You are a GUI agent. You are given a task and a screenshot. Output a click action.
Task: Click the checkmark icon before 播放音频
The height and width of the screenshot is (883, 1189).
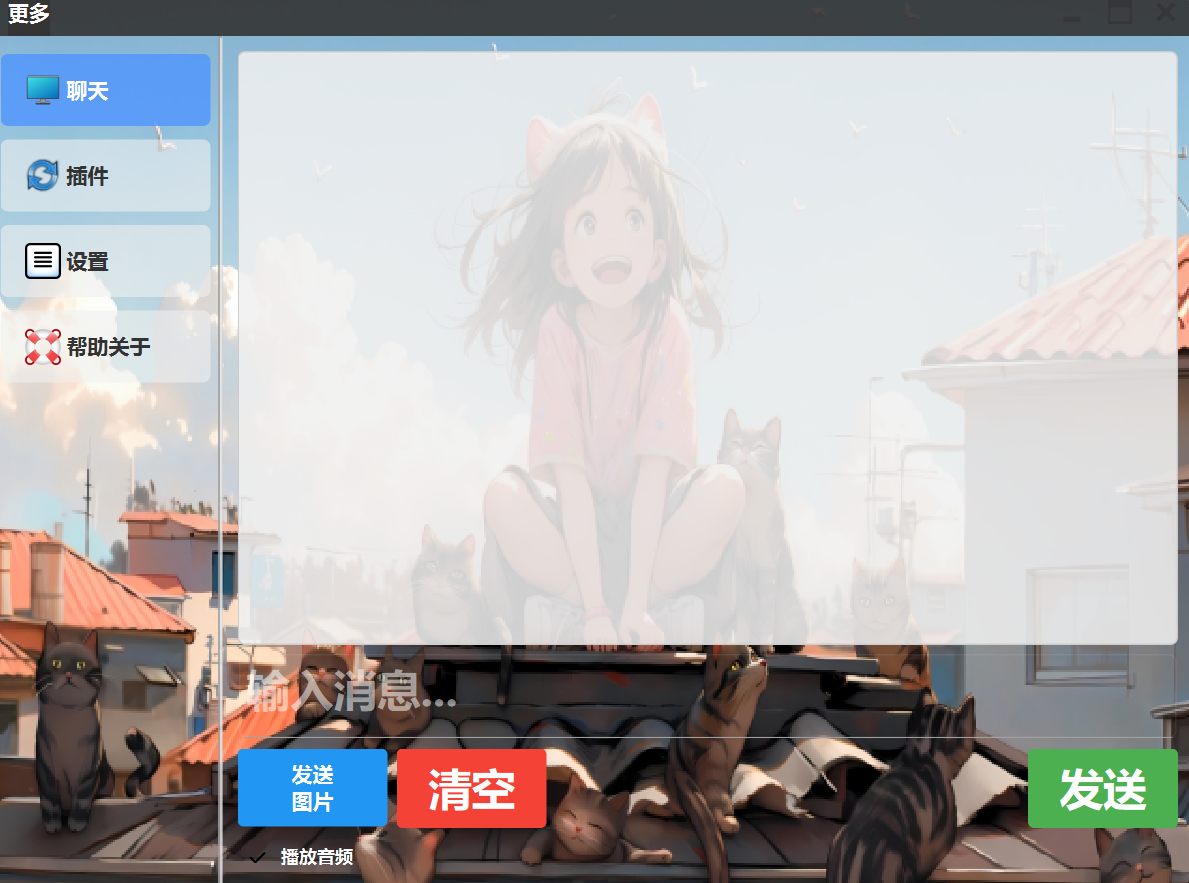click(256, 856)
